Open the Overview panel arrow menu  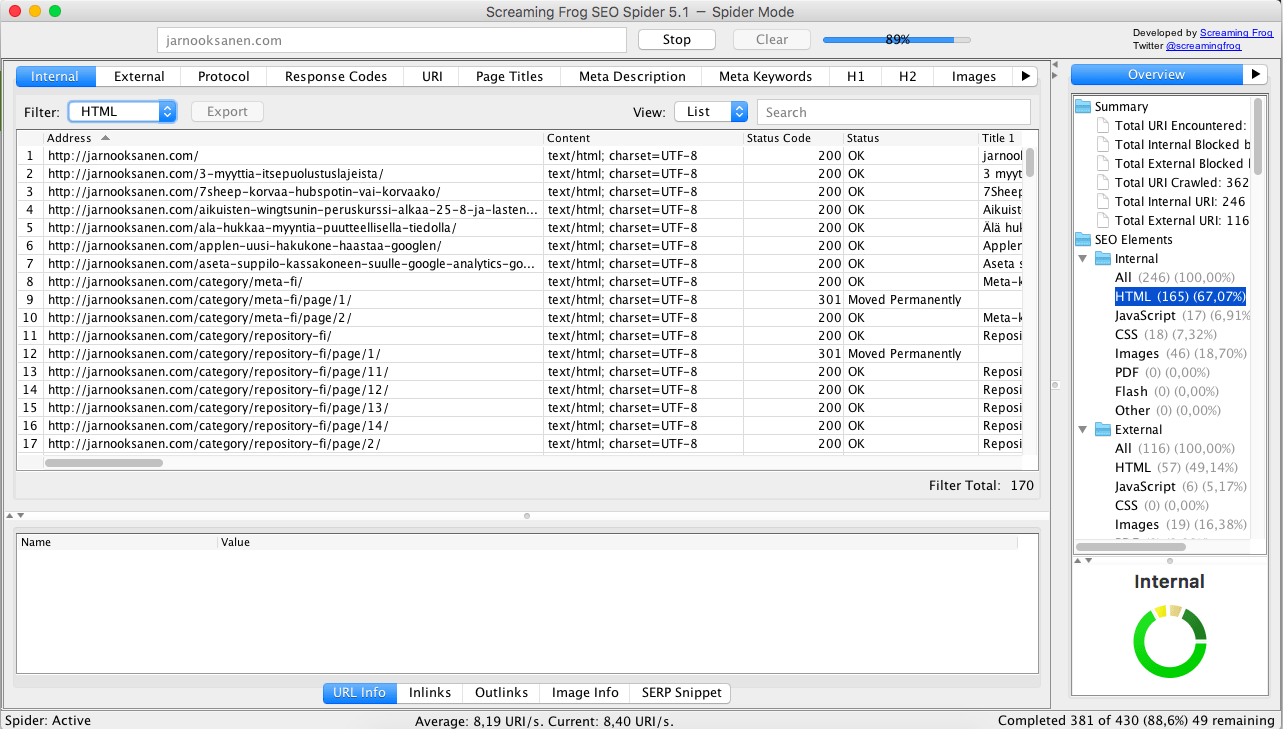[1255, 75]
